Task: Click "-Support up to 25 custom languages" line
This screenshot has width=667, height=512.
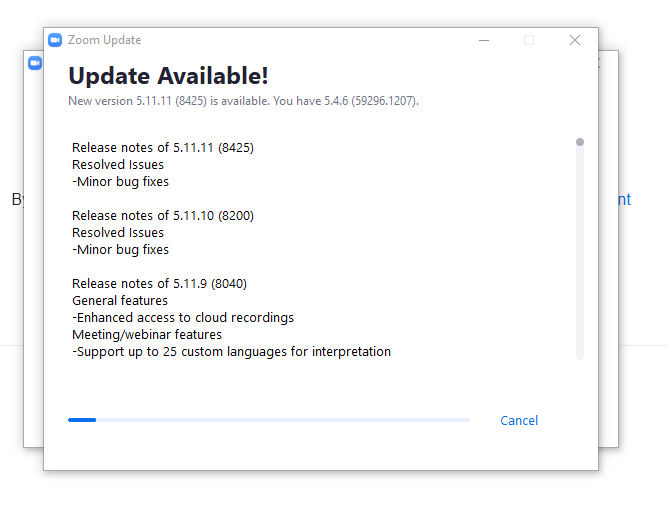Action: tap(231, 352)
